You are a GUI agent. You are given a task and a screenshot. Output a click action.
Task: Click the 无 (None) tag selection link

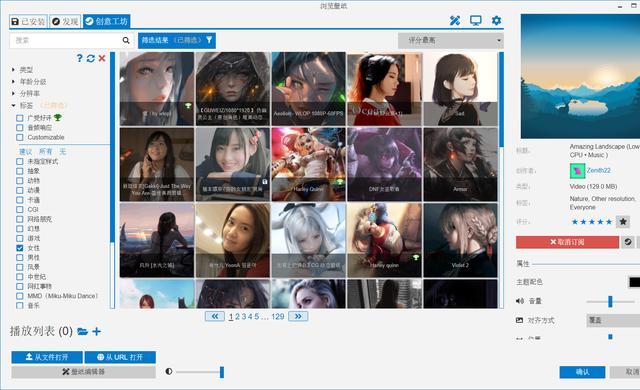pos(62,151)
